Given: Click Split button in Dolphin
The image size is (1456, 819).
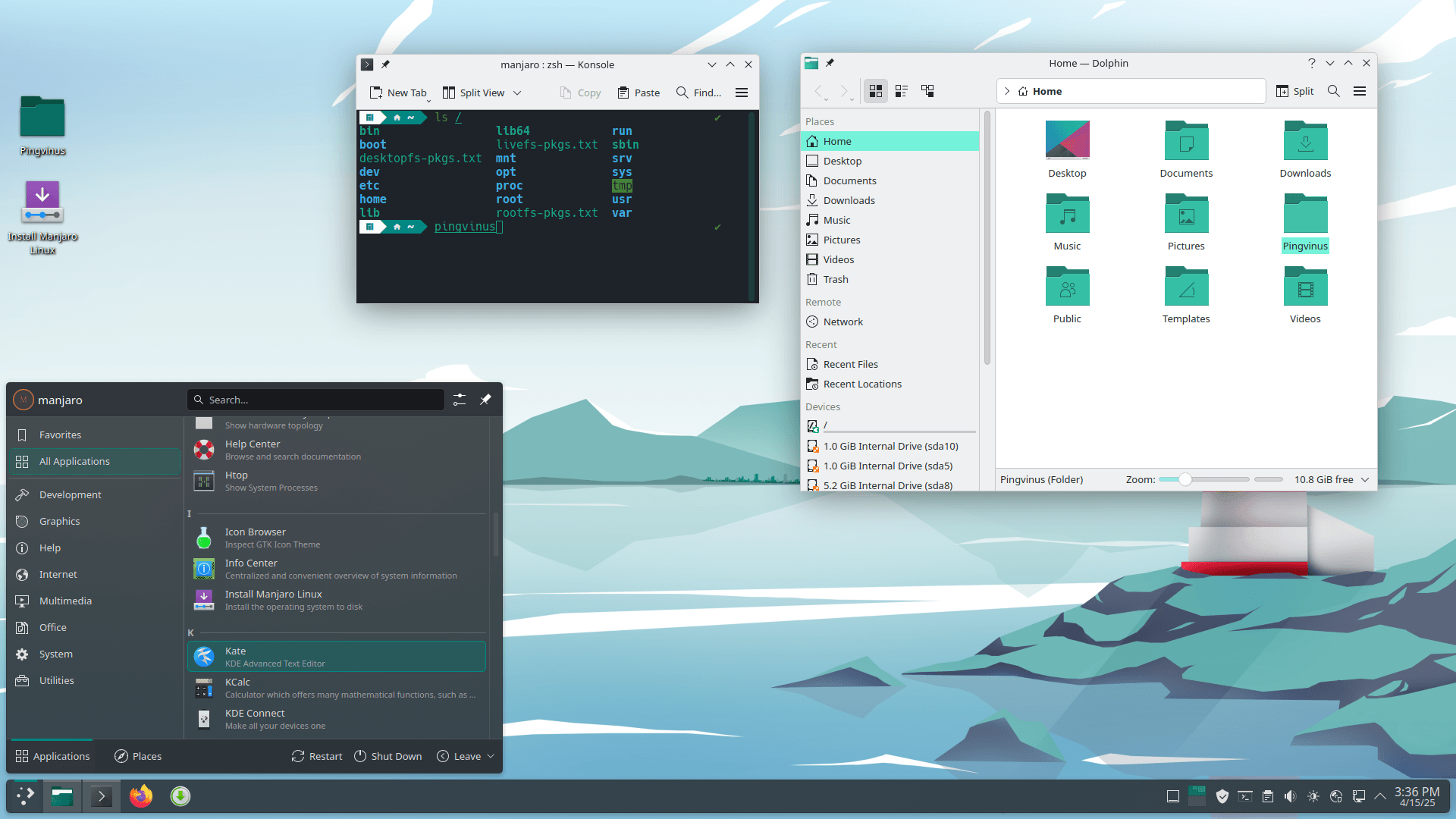Looking at the screenshot, I should coord(1295,91).
